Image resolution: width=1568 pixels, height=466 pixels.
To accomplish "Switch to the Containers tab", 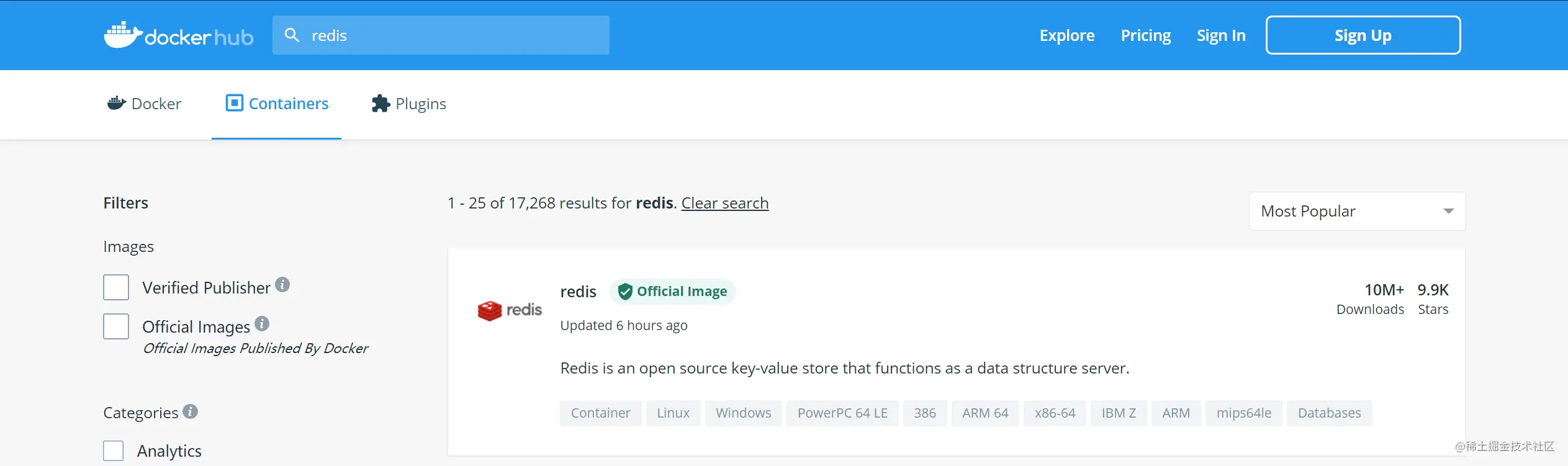I will tap(277, 104).
